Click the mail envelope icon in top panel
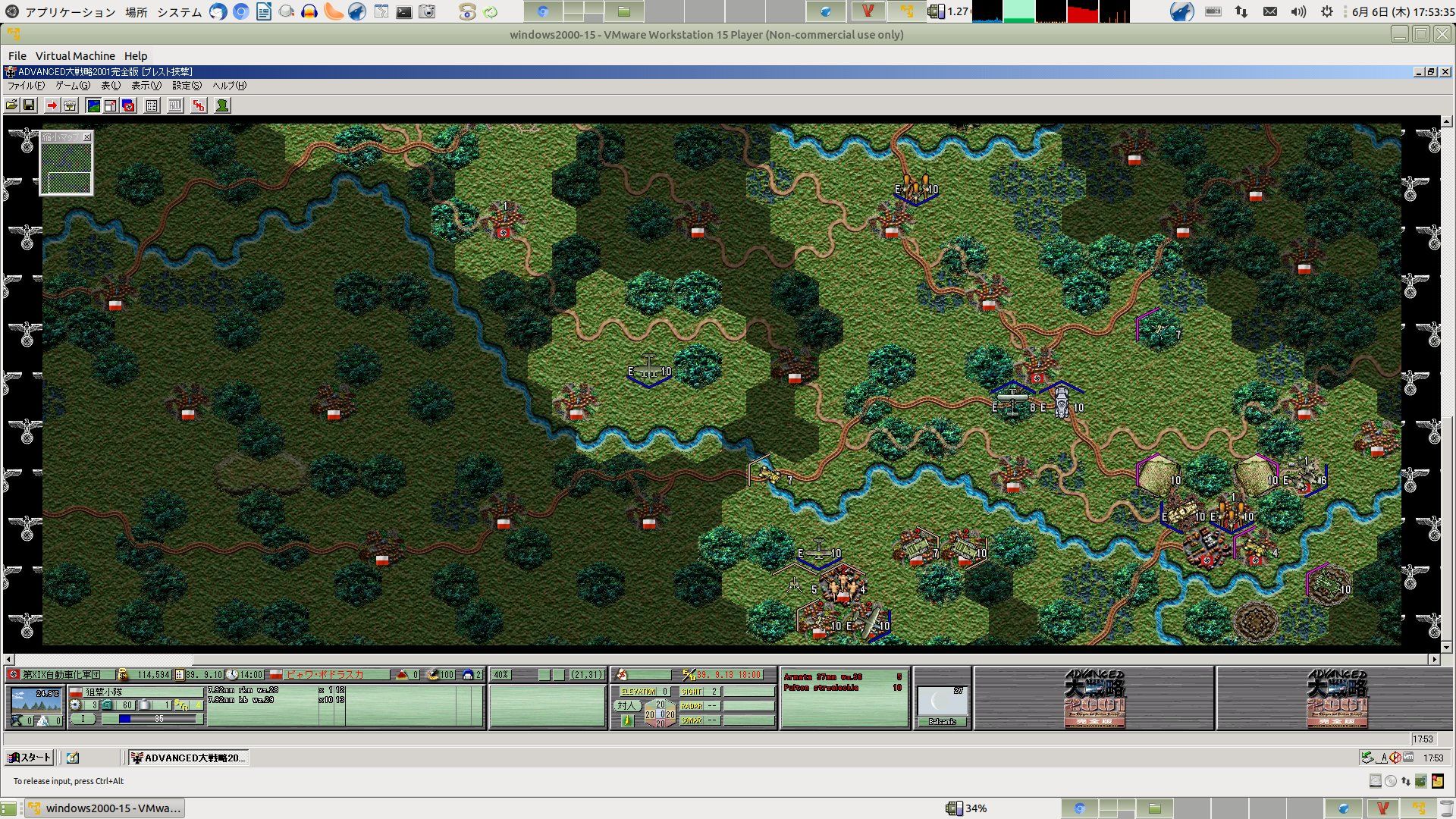The width and height of the screenshot is (1456, 819). (x=1269, y=11)
